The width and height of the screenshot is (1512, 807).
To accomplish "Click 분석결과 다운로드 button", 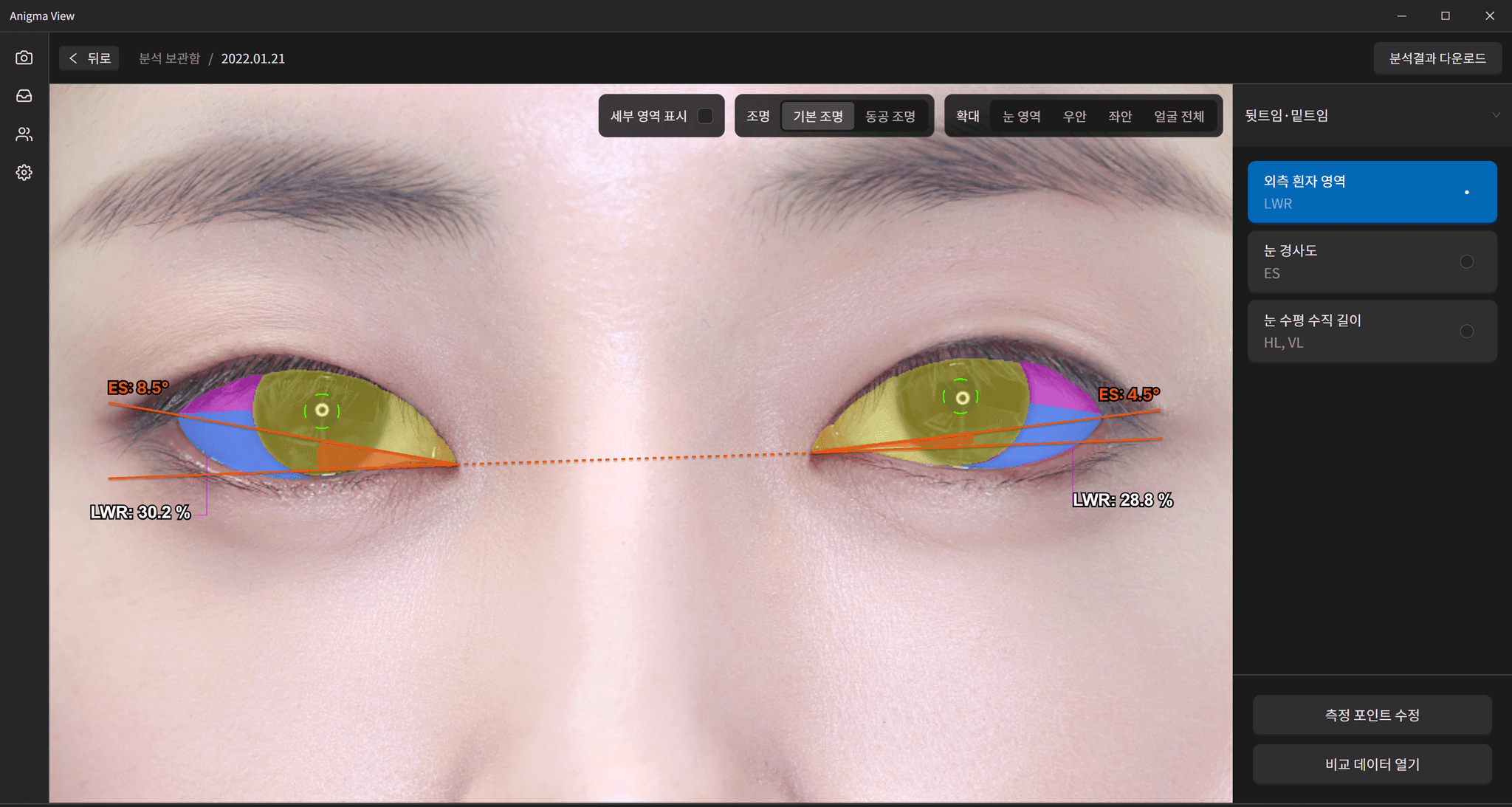I will click(1437, 58).
